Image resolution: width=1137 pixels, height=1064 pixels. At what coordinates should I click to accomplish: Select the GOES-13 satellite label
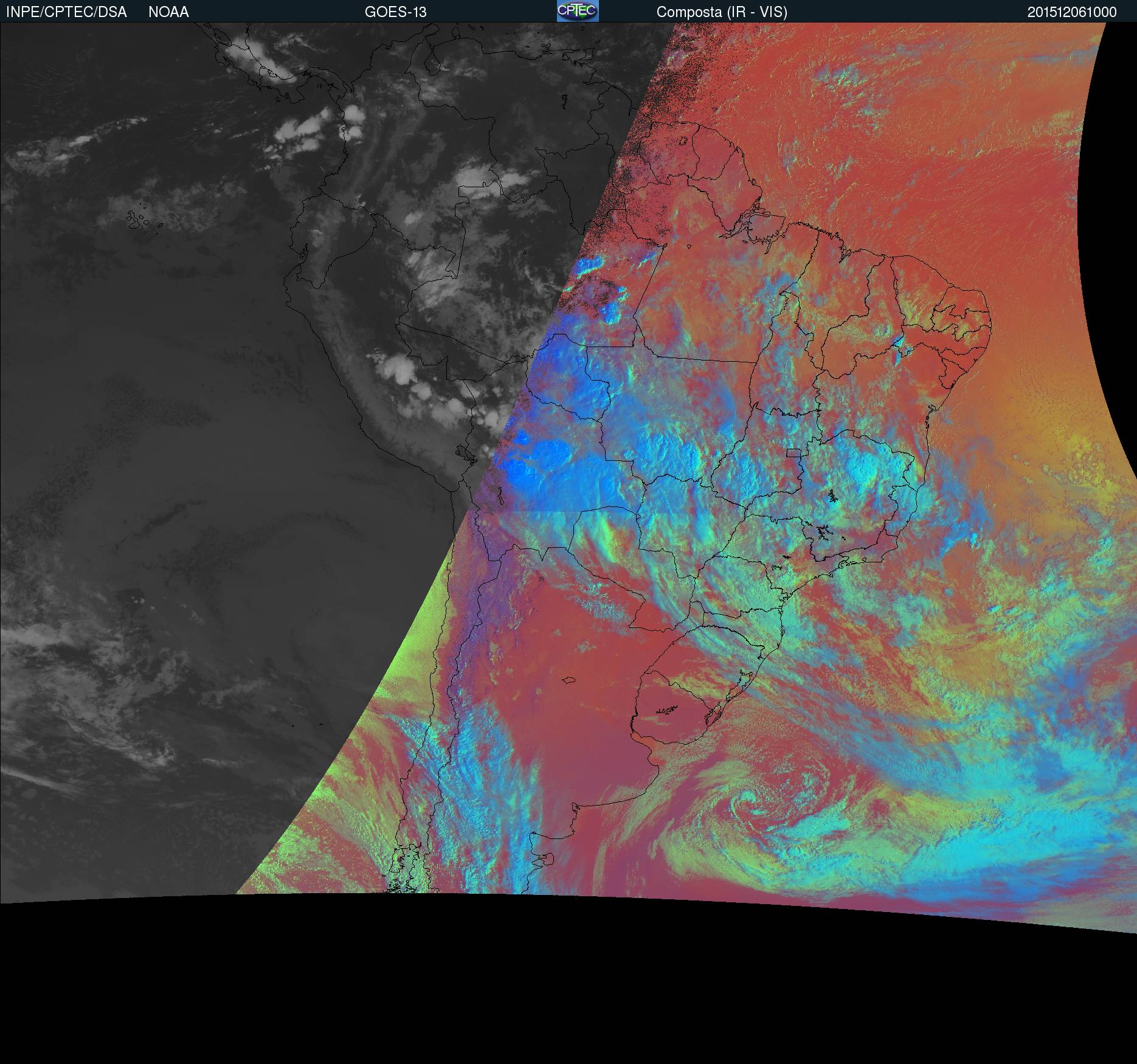point(395,12)
